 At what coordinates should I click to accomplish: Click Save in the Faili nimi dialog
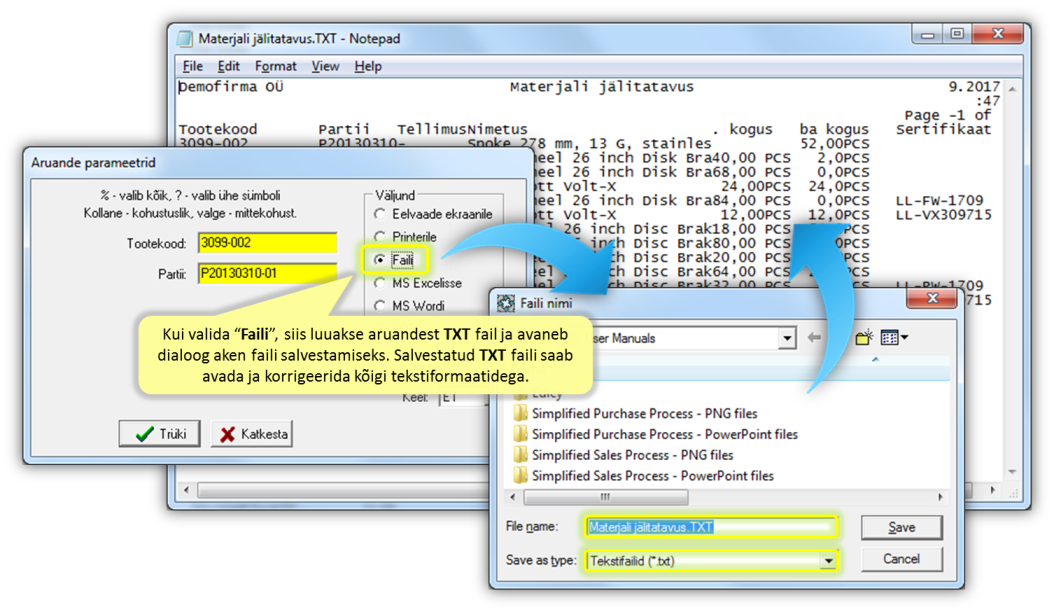point(901,527)
